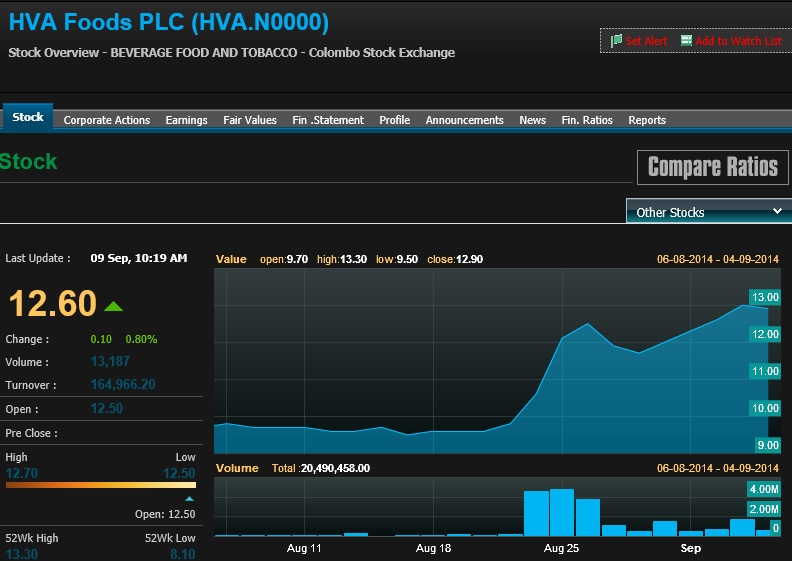Viewport: 792px width, 561px height.
Task: Click the High-Low orange range bar
Action: click(101, 485)
